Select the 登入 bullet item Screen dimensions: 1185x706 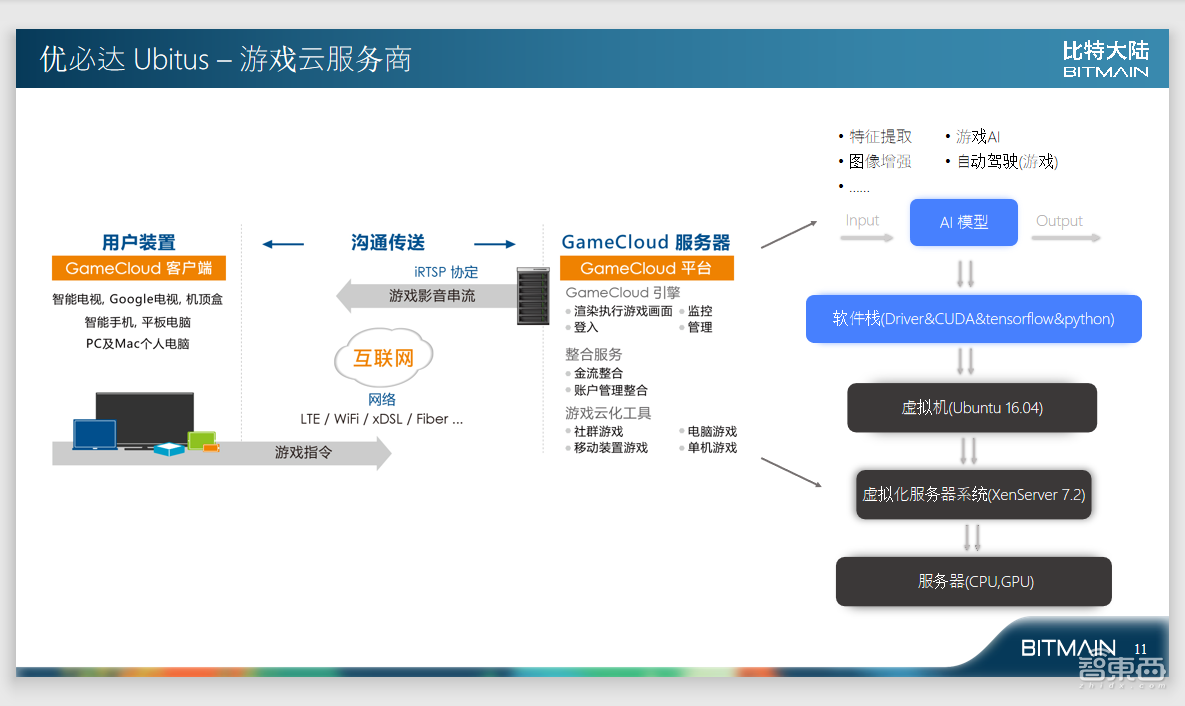pos(585,326)
